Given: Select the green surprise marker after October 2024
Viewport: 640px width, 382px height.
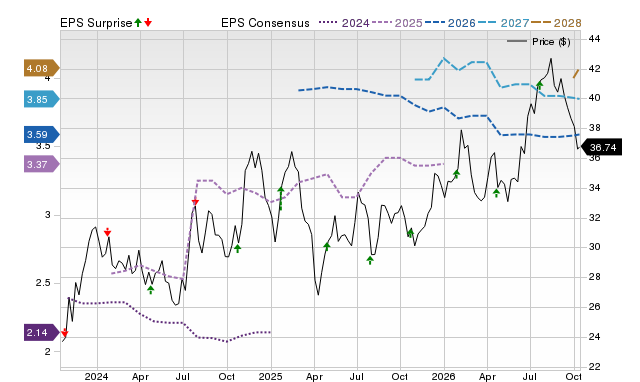Looking at the screenshot, I should [238, 248].
